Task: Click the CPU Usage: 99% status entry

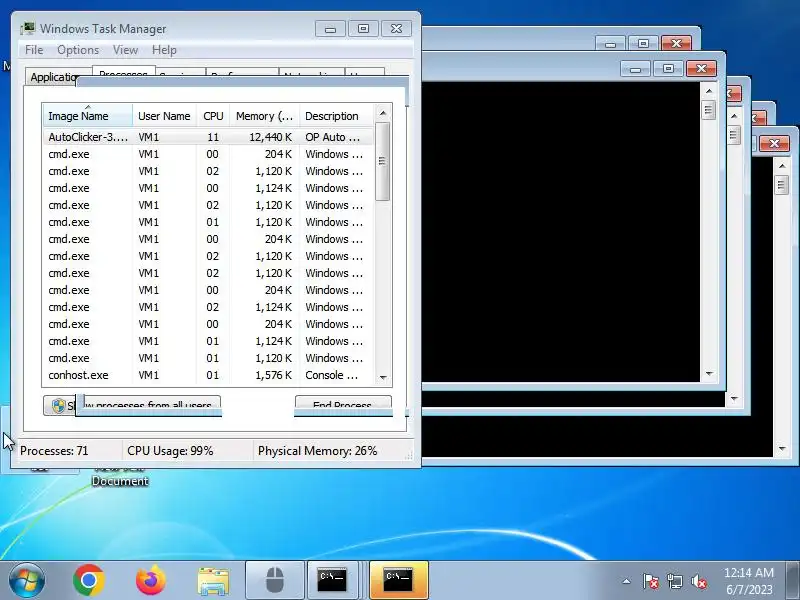Action: click(x=170, y=451)
